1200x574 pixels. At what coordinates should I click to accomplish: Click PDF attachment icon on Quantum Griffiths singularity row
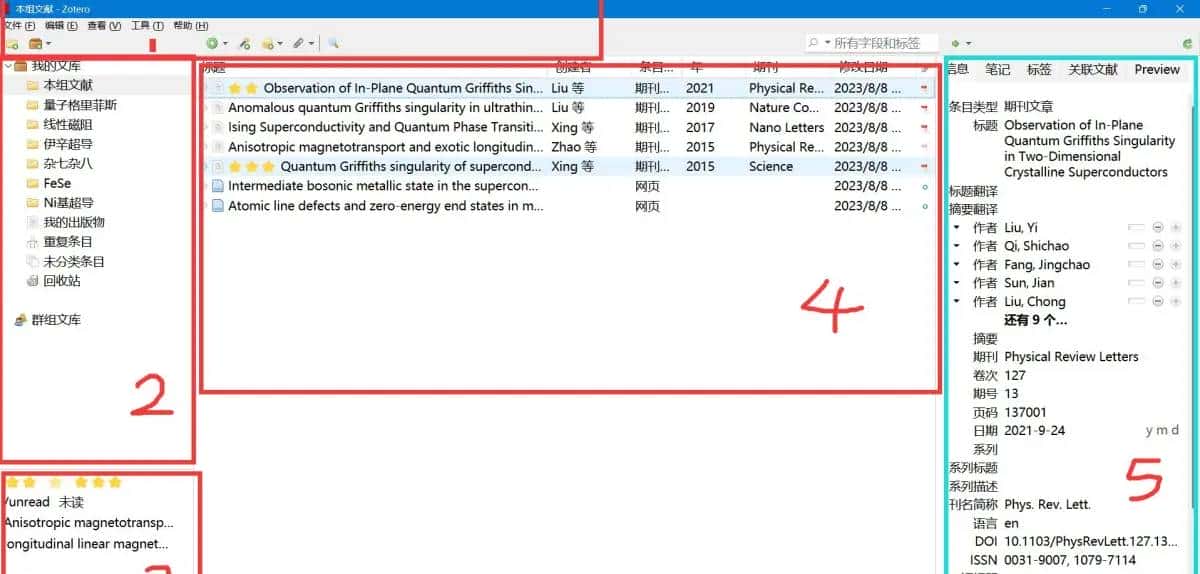pyautogui.click(x=924, y=166)
